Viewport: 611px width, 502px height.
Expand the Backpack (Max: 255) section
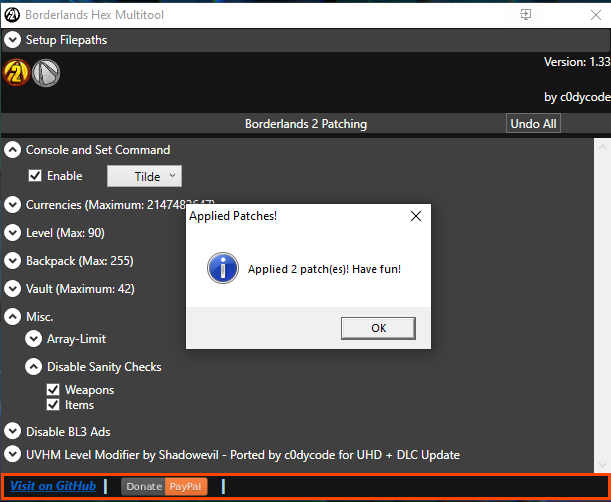[x=12, y=261]
